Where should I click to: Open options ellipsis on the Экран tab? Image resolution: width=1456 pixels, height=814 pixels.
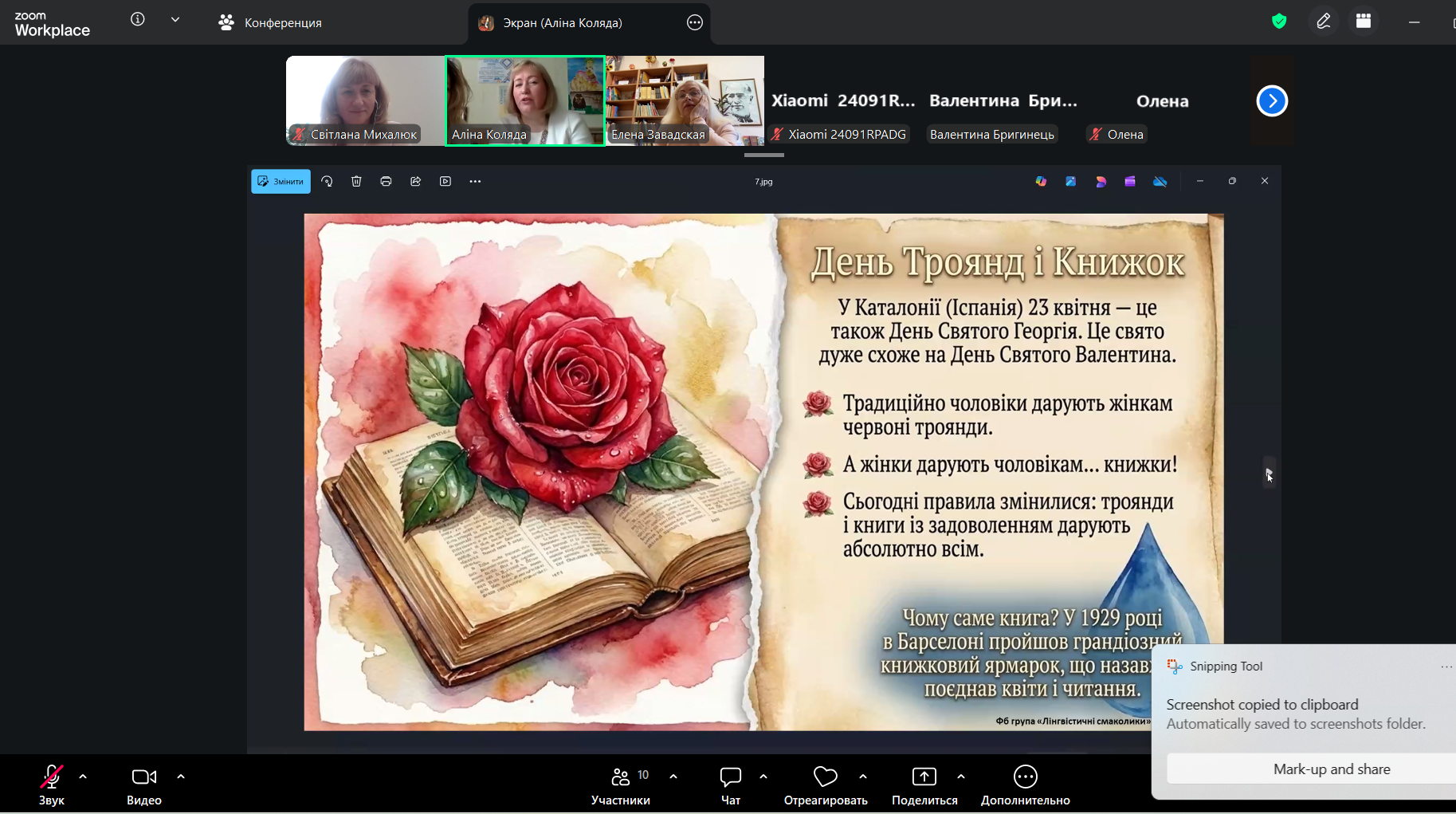[x=695, y=22]
